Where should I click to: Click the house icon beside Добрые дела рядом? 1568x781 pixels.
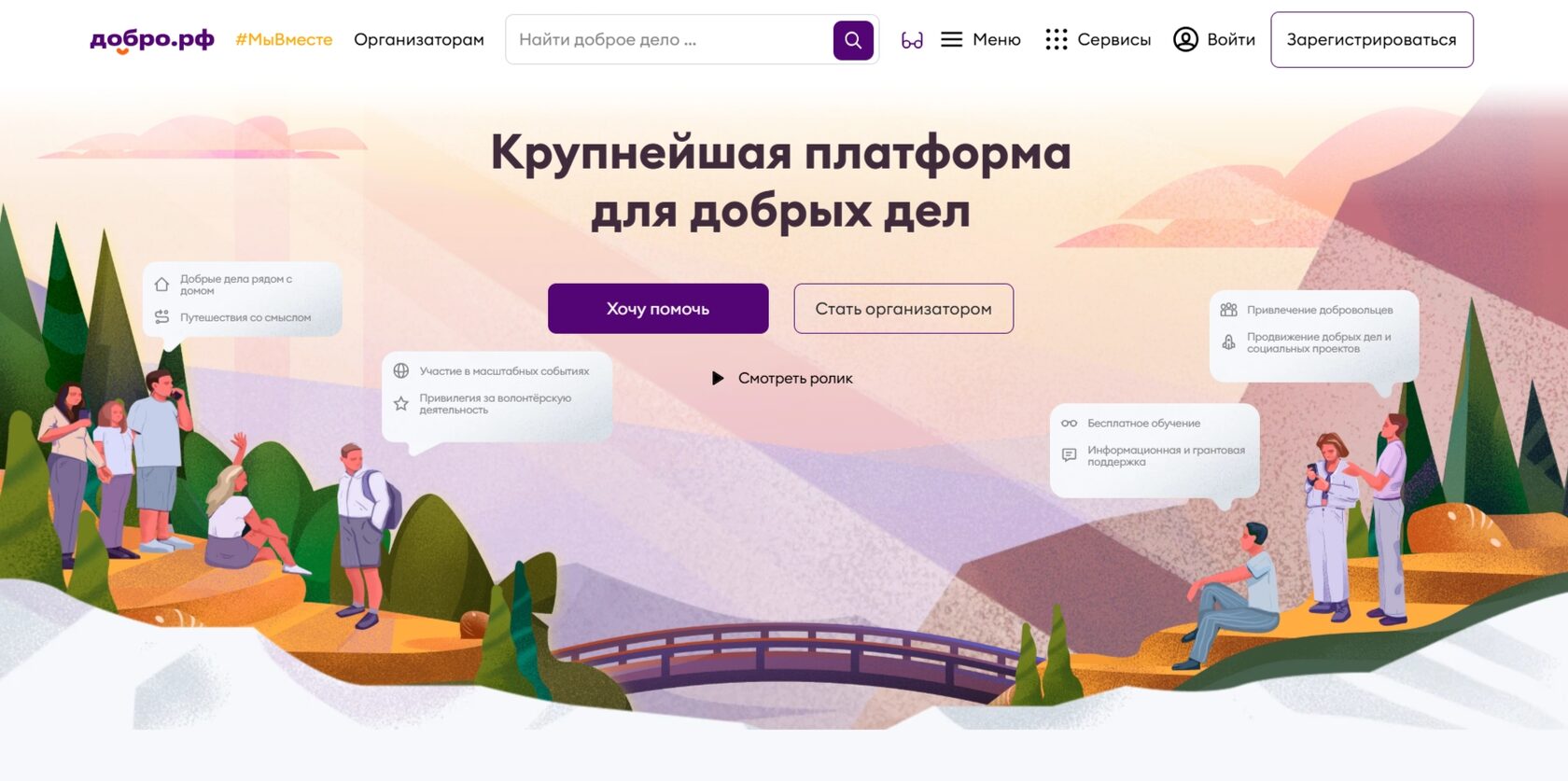pyautogui.click(x=161, y=285)
